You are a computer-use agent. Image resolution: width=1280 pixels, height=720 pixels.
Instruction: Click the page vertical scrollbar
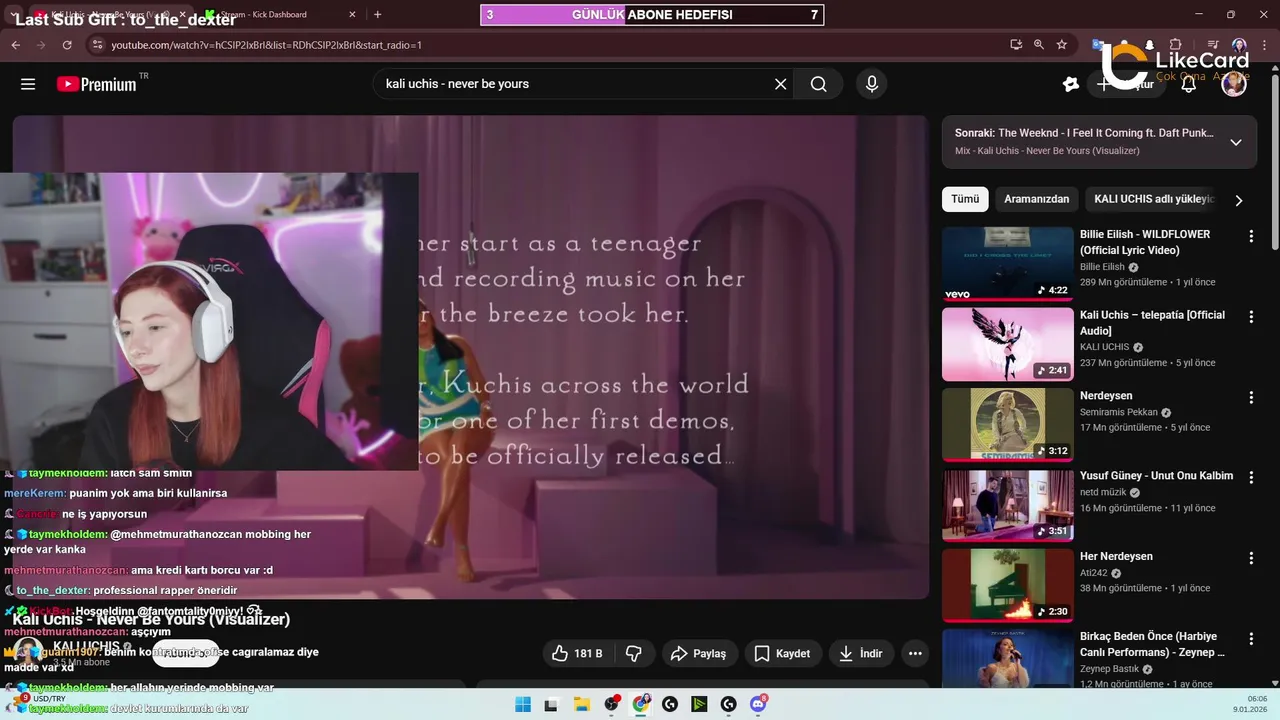point(1275,160)
